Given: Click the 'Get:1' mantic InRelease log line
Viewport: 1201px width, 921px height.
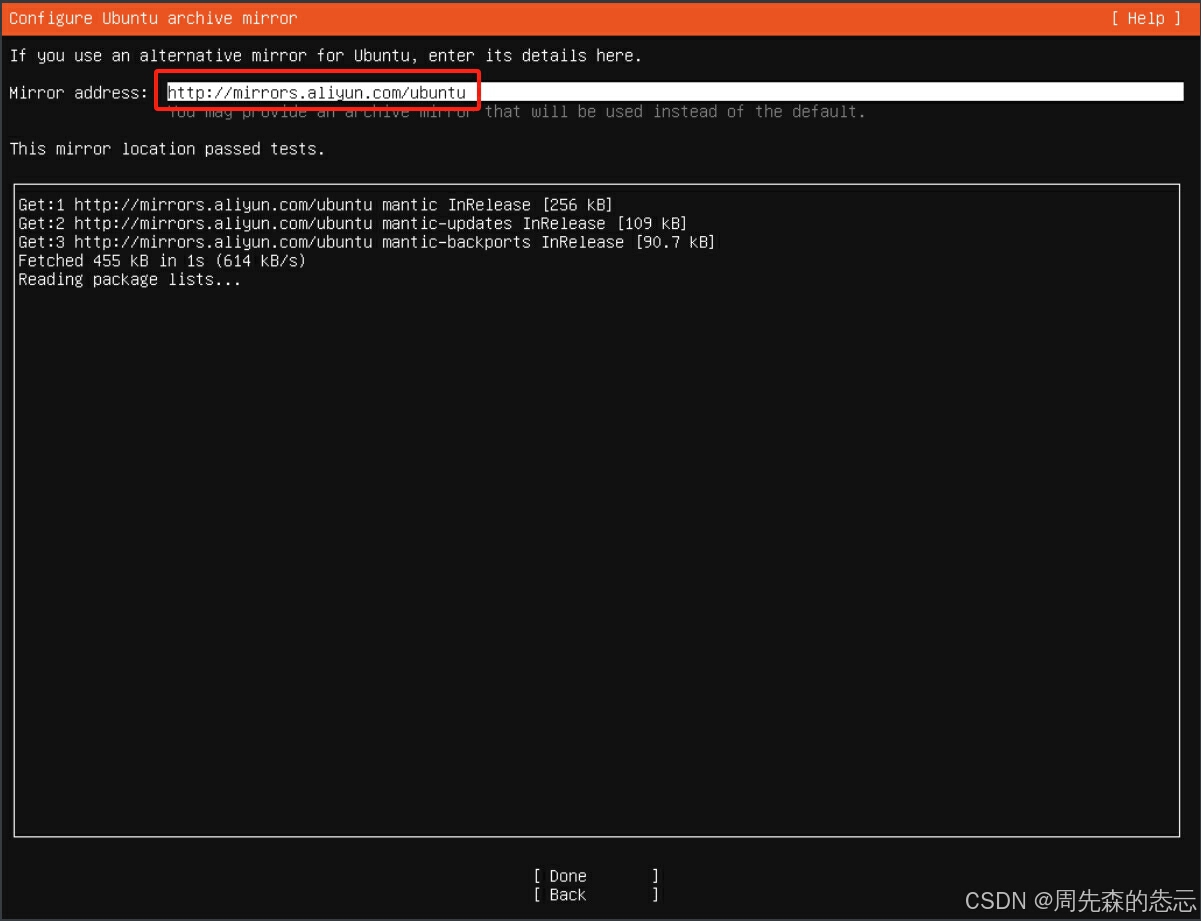Looking at the screenshot, I should coord(315,205).
